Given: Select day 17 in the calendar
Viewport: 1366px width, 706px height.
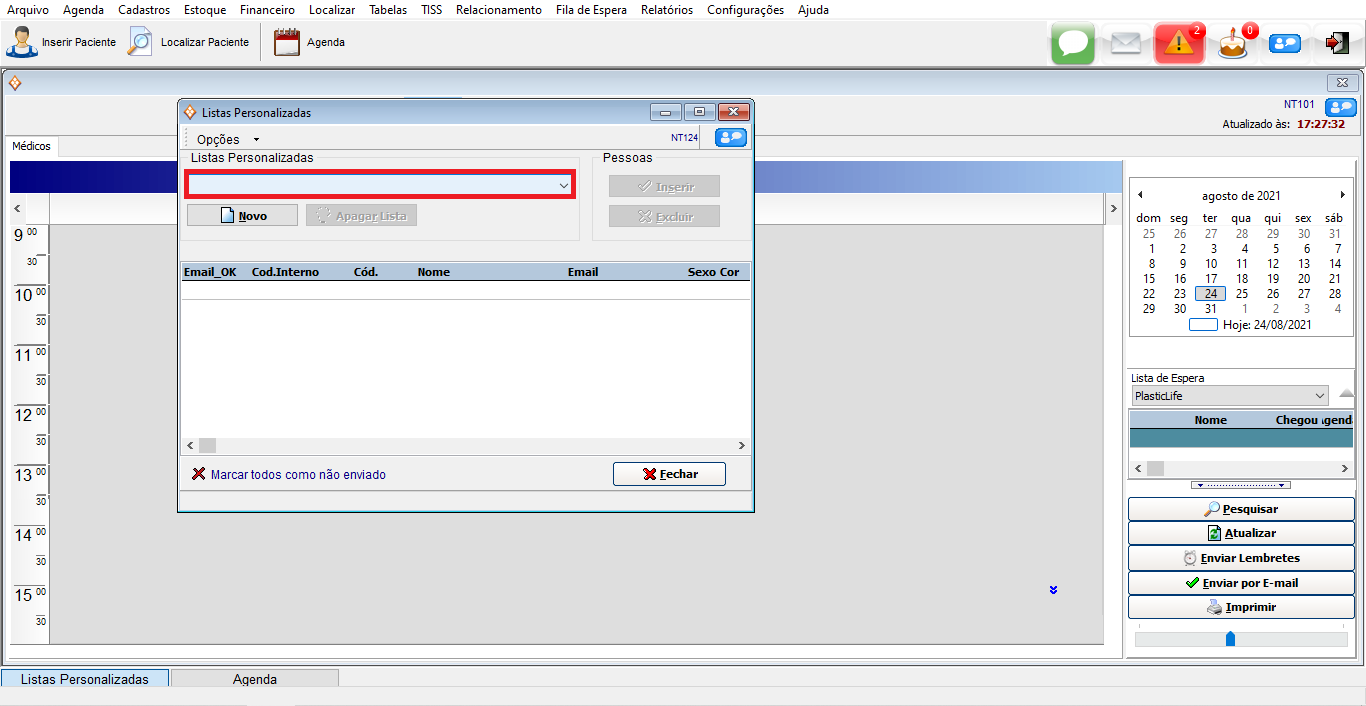Looking at the screenshot, I should [x=1211, y=279].
